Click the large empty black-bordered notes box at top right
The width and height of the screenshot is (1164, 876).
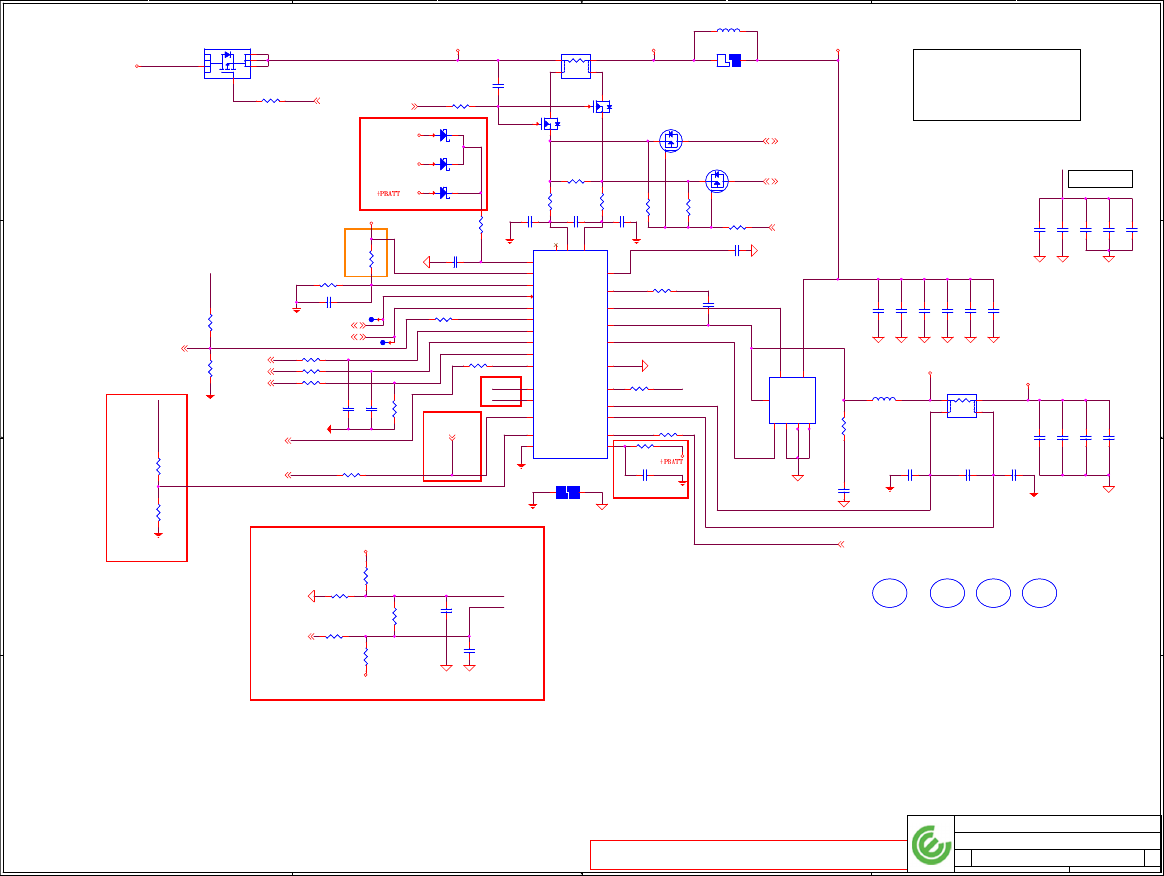(996, 85)
